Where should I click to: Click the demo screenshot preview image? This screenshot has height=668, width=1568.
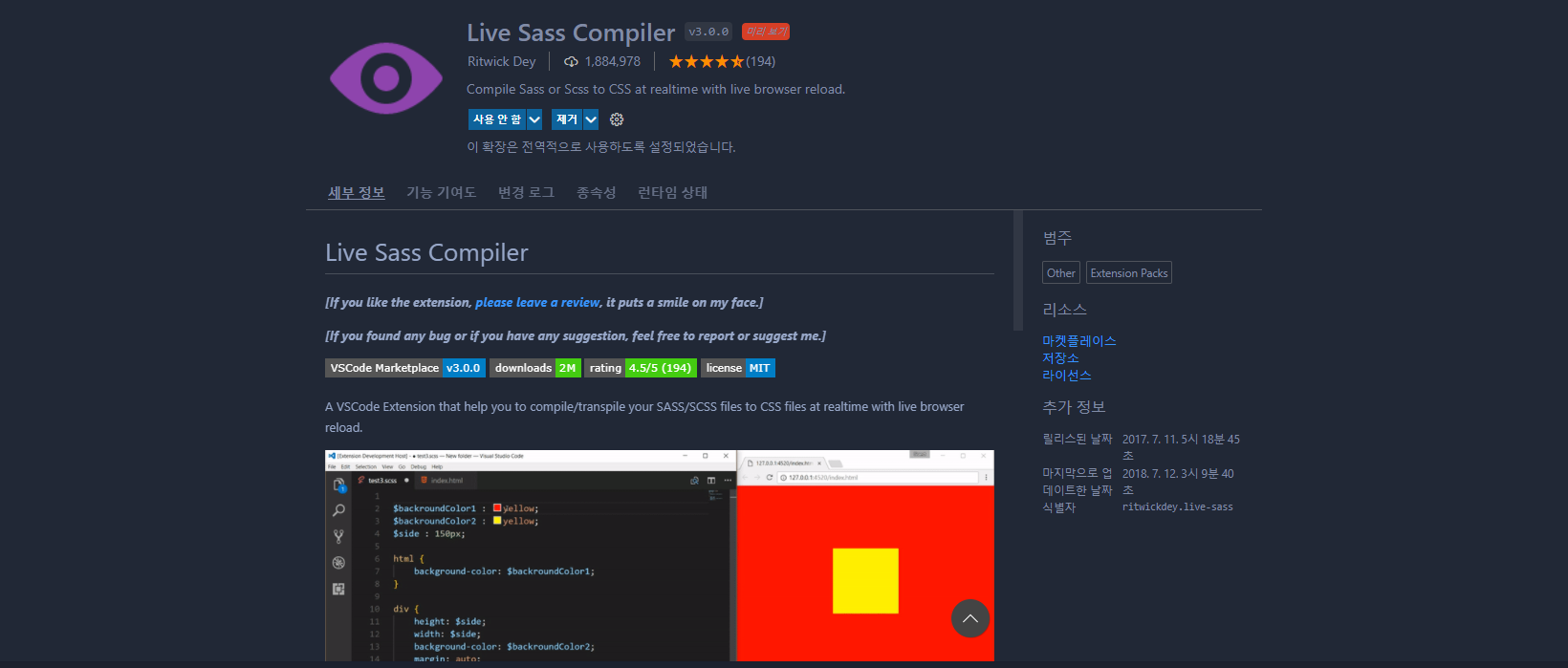pos(660,555)
